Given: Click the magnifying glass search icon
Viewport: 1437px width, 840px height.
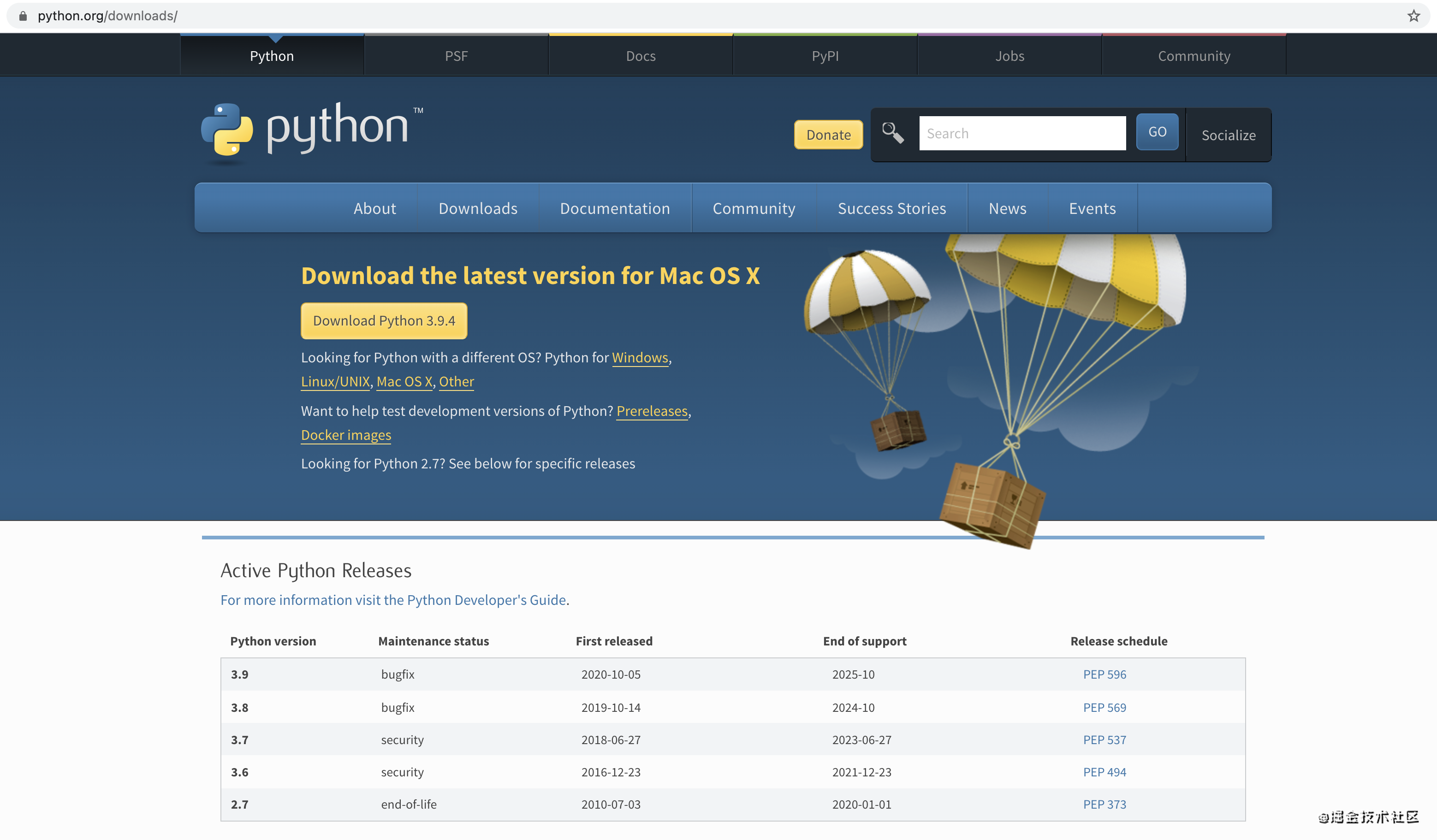Looking at the screenshot, I should (x=892, y=133).
